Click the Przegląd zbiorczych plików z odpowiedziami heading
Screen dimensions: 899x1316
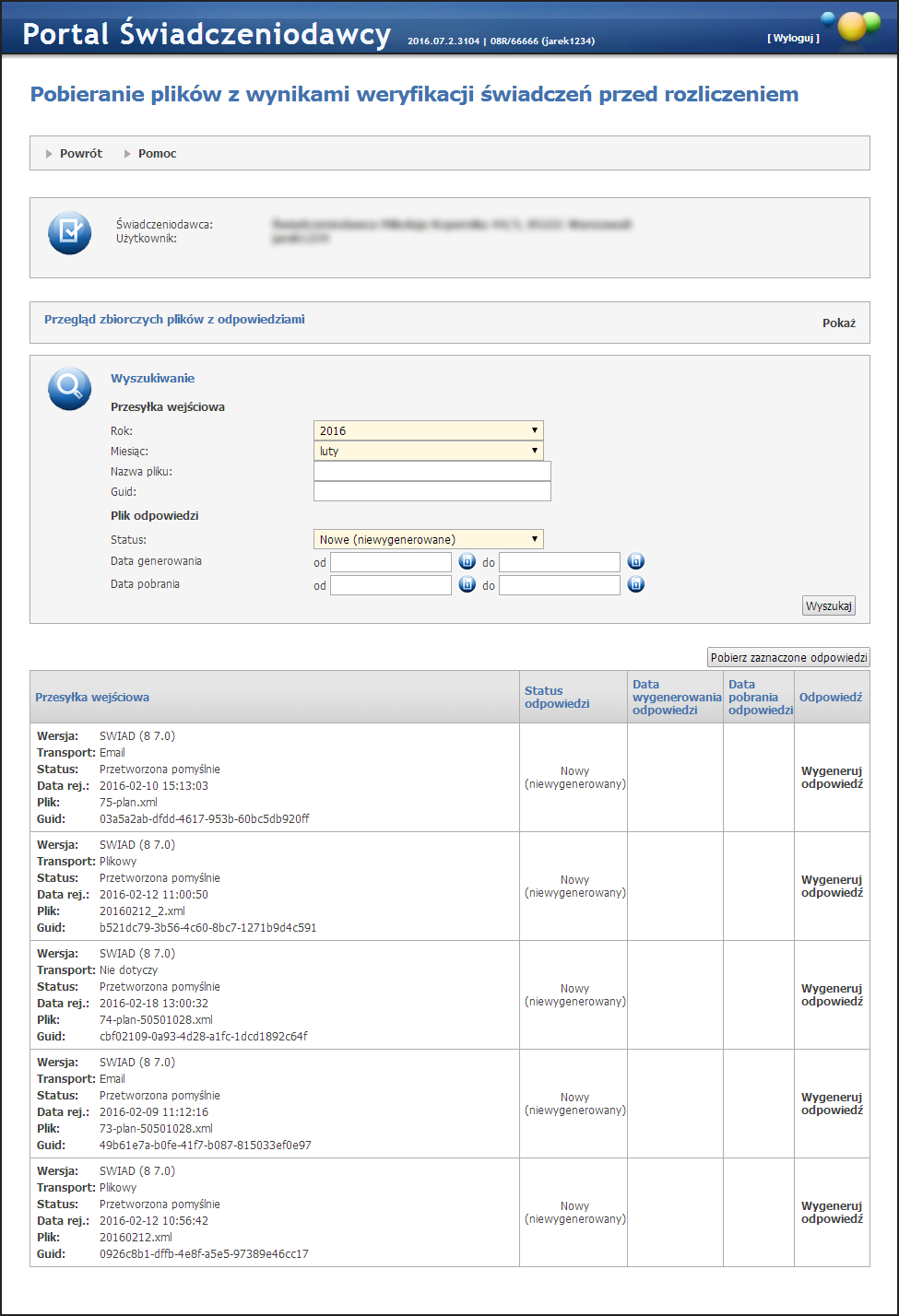tap(174, 320)
